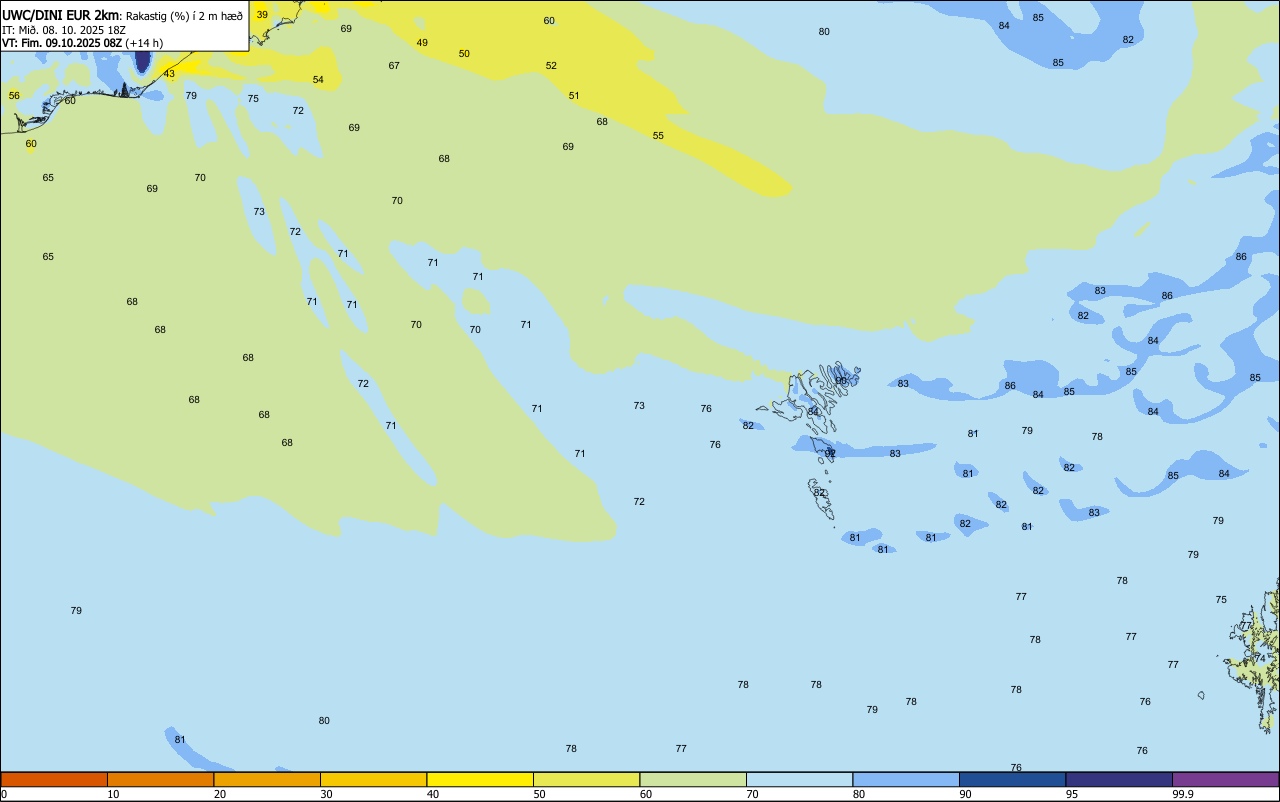1280x802 pixels.
Task: Click the dark navy high-humidity patch near Iceland
Action: 142,61
